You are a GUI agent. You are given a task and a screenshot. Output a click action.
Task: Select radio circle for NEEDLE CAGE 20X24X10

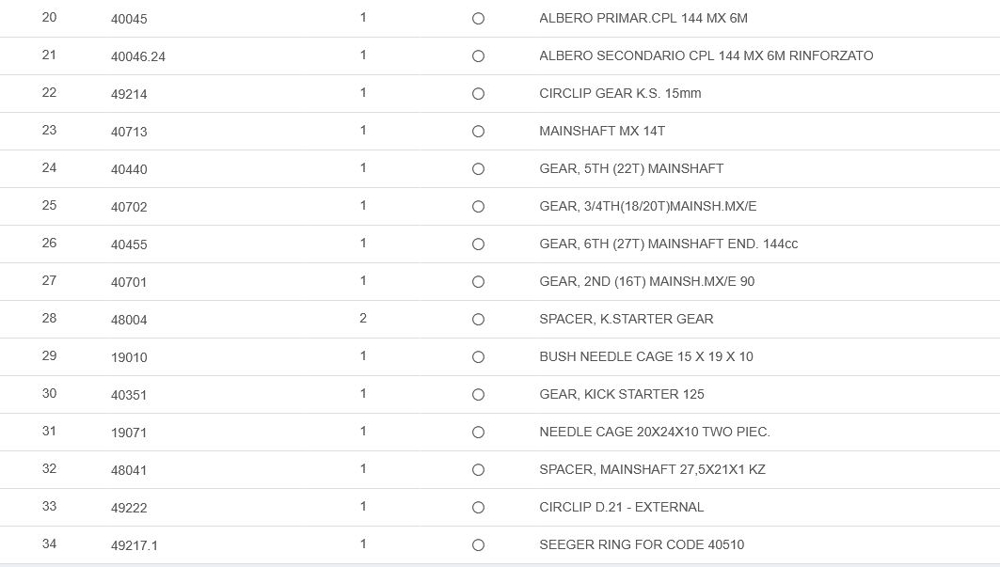click(x=478, y=432)
